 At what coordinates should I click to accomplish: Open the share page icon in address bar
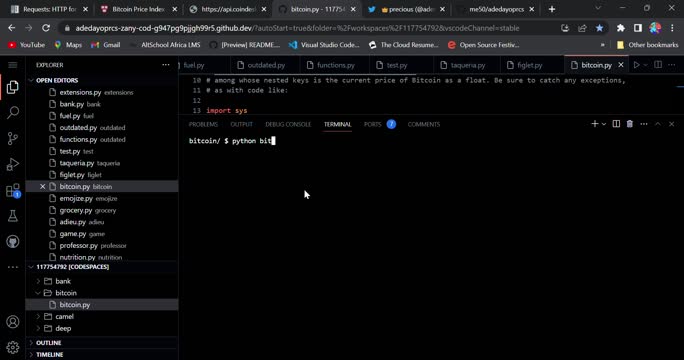coord(582,28)
